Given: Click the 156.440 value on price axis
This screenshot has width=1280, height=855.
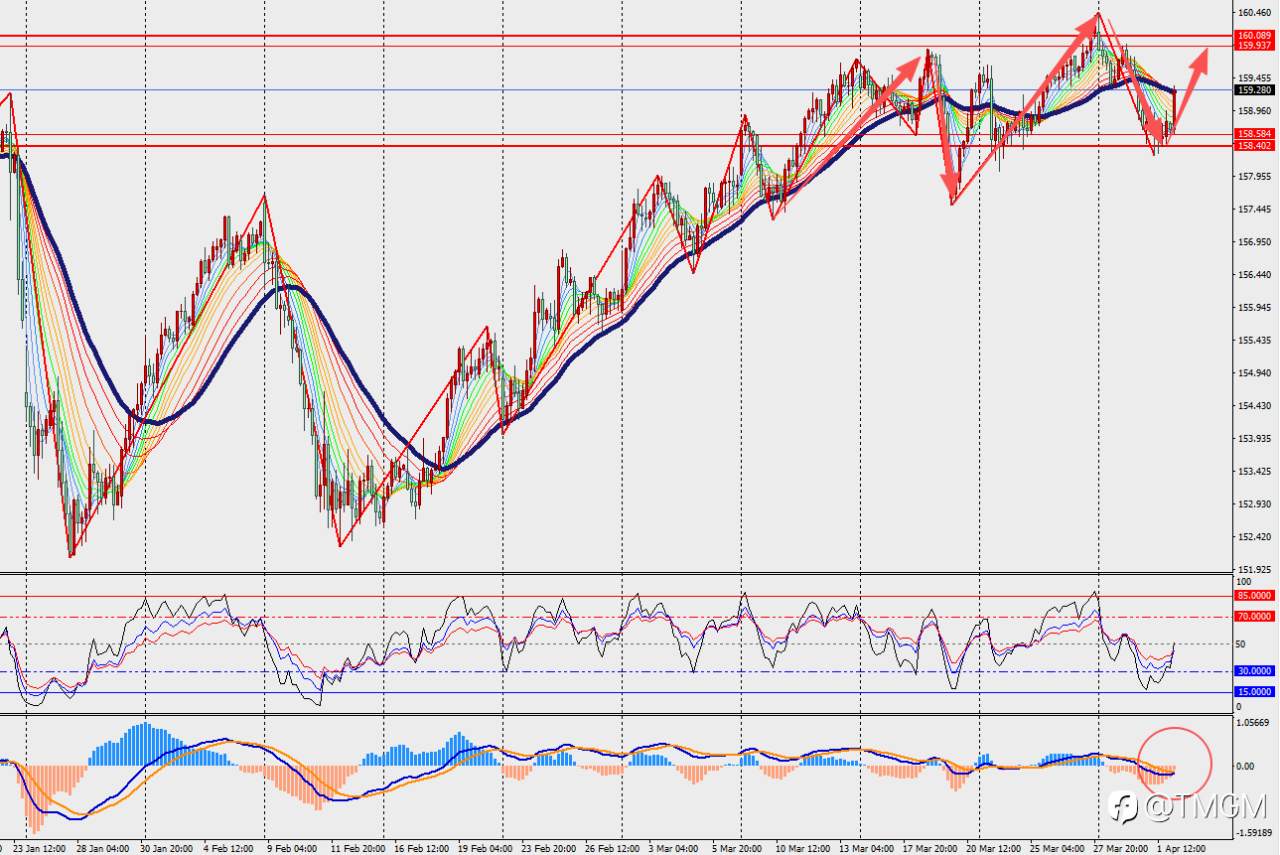Looking at the screenshot, I should coord(1254,275).
